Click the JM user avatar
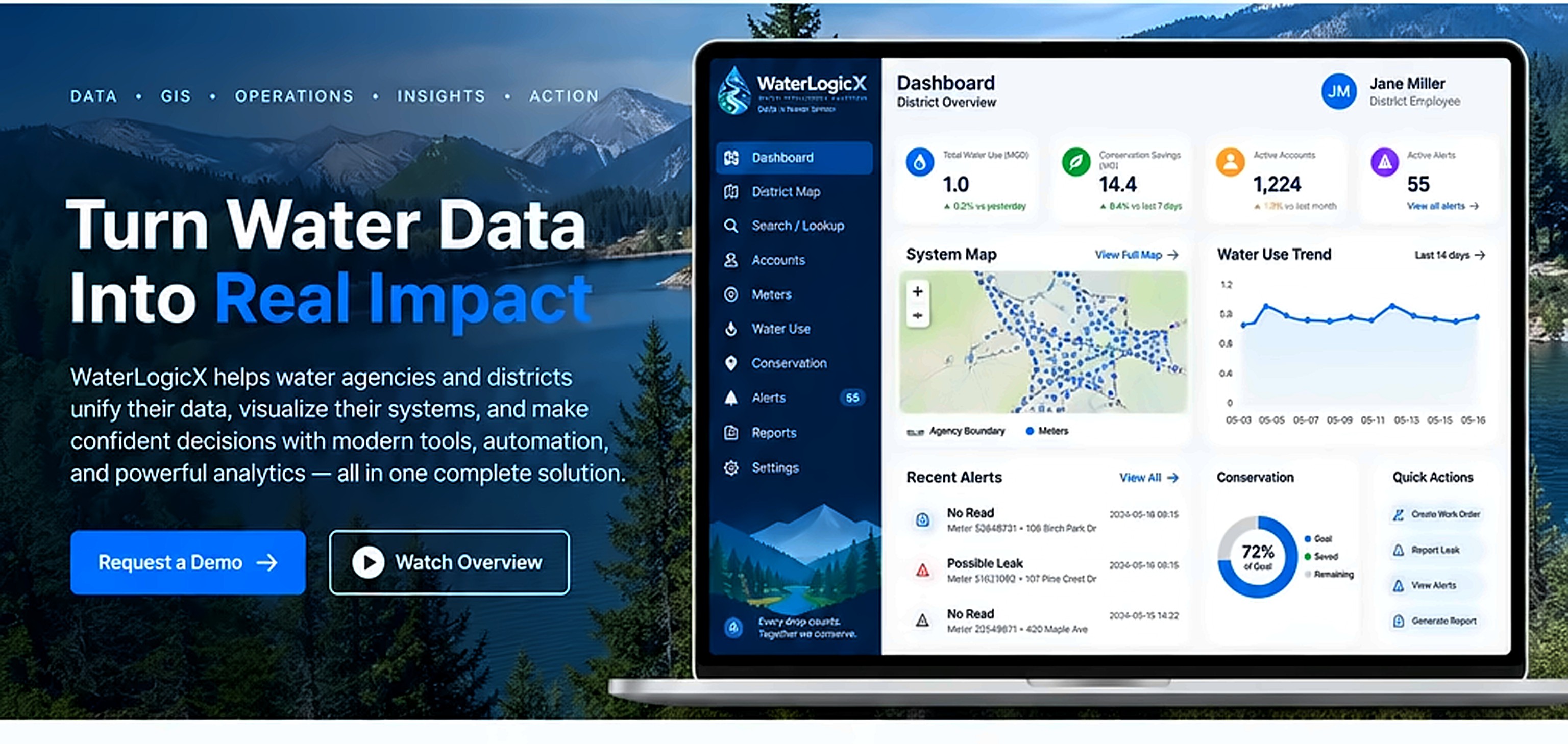The width and height of the screenshot is (1568, 744). 1338,91
